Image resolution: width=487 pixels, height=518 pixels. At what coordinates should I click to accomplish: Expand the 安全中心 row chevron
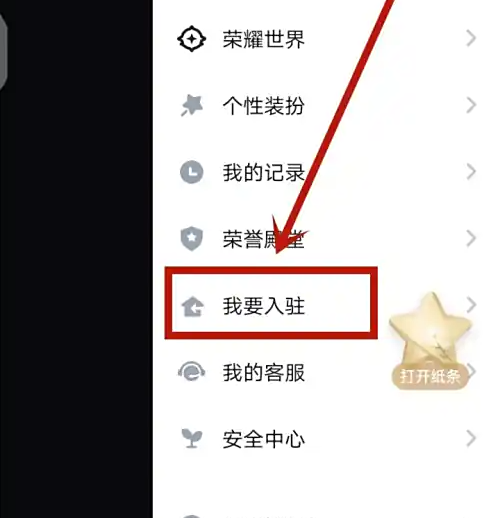point(471,438)
